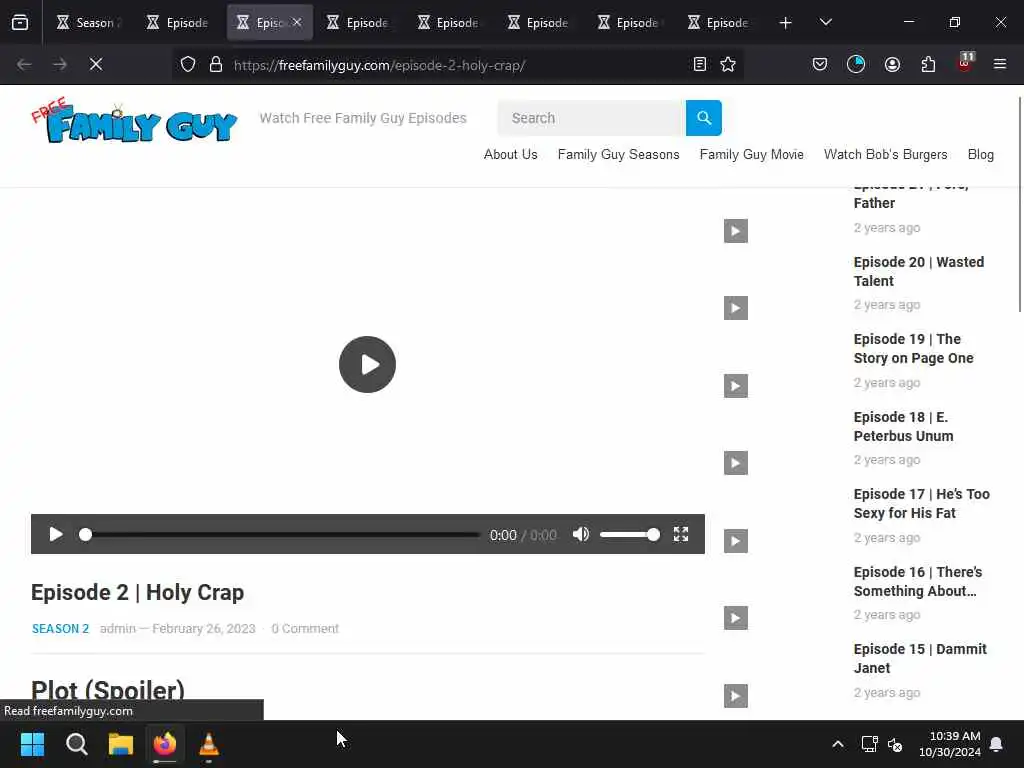The width and height of the screenshot is (1024, 768).
Task: Click the Firefox taskbar icon
Action: coord(165,744)
